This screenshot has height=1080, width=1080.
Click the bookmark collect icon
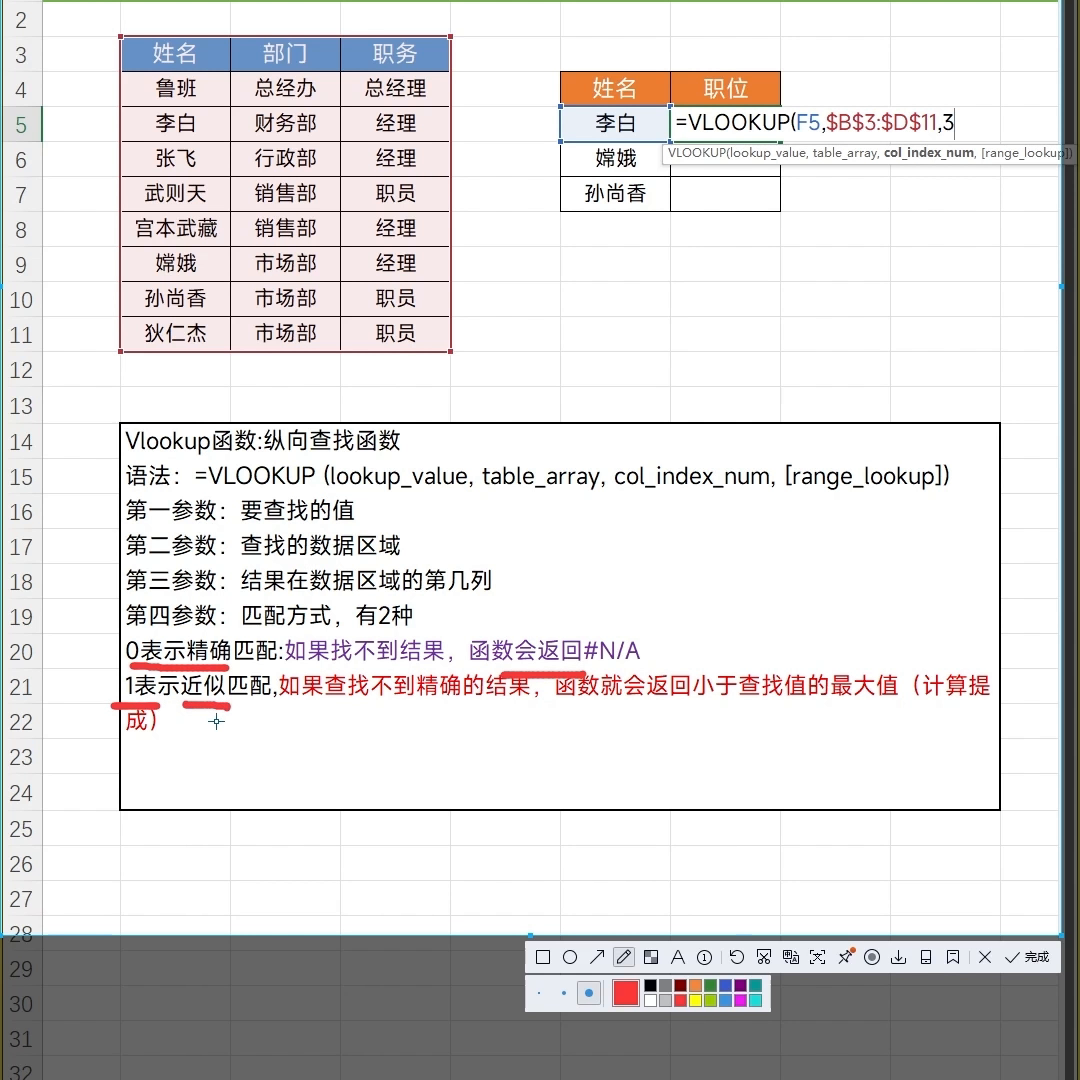point(953,957)
